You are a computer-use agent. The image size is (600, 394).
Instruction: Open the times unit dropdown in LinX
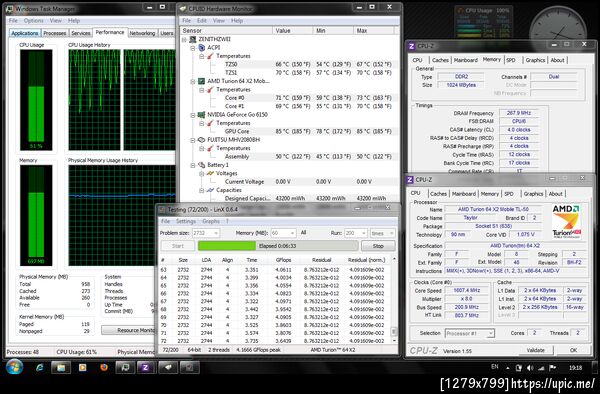[x=391, y=233]
